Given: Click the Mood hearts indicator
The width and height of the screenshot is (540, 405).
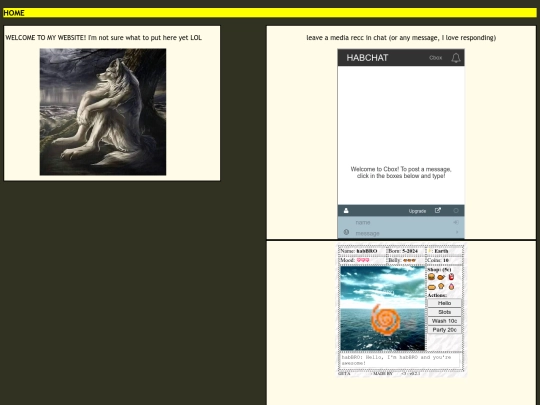Looking at the screenshot, I should tap(355, 260).
